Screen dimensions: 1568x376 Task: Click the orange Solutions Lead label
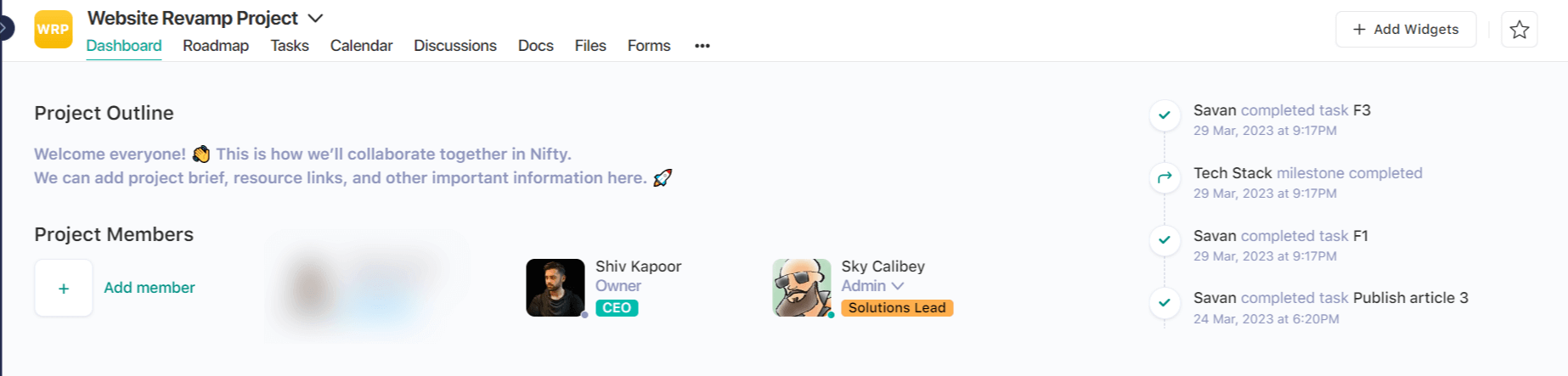click(x=897, y=308)
